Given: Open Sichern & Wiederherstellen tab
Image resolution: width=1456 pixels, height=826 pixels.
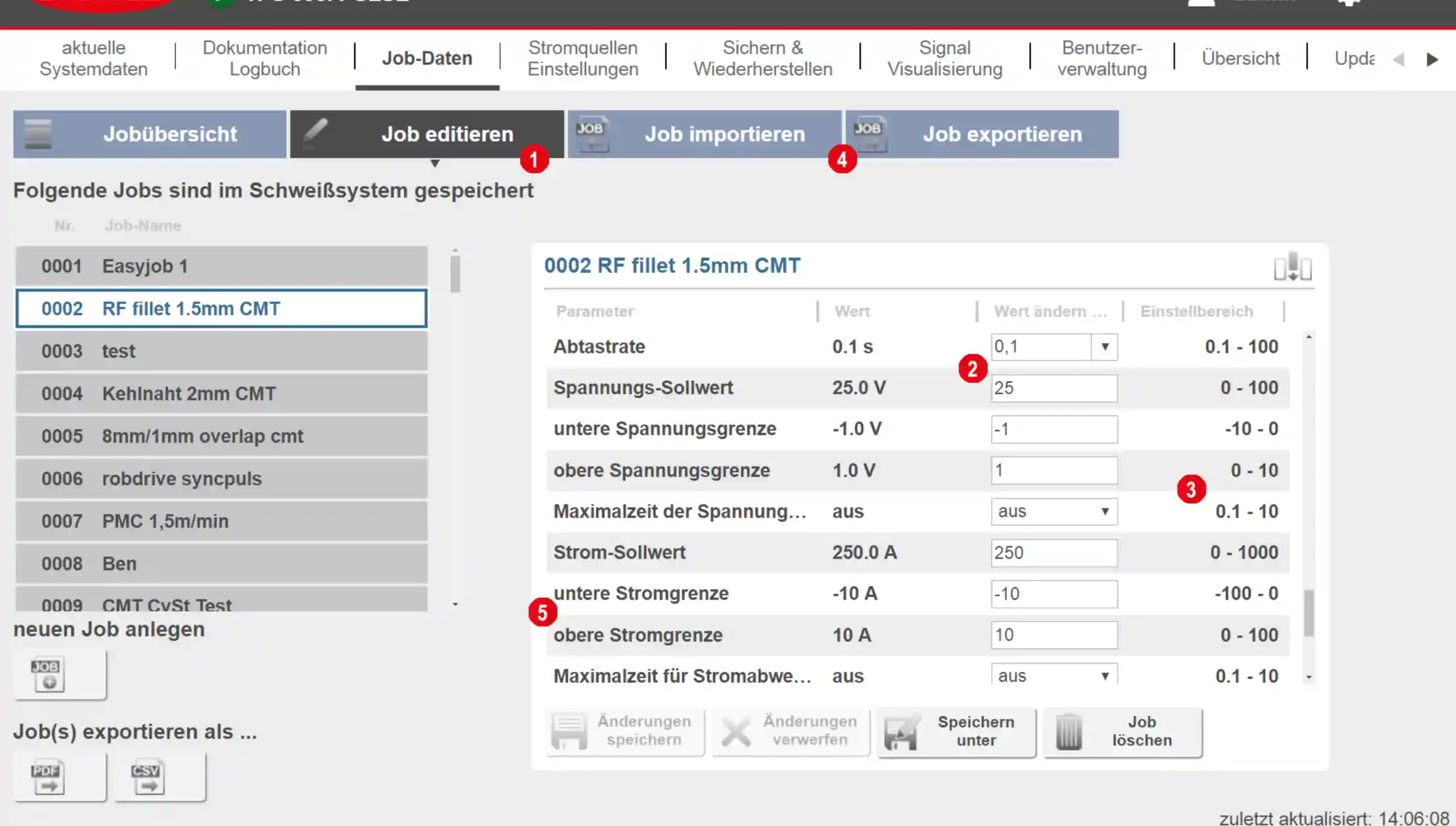Looking at the screenshot, I should click(763, 58).
